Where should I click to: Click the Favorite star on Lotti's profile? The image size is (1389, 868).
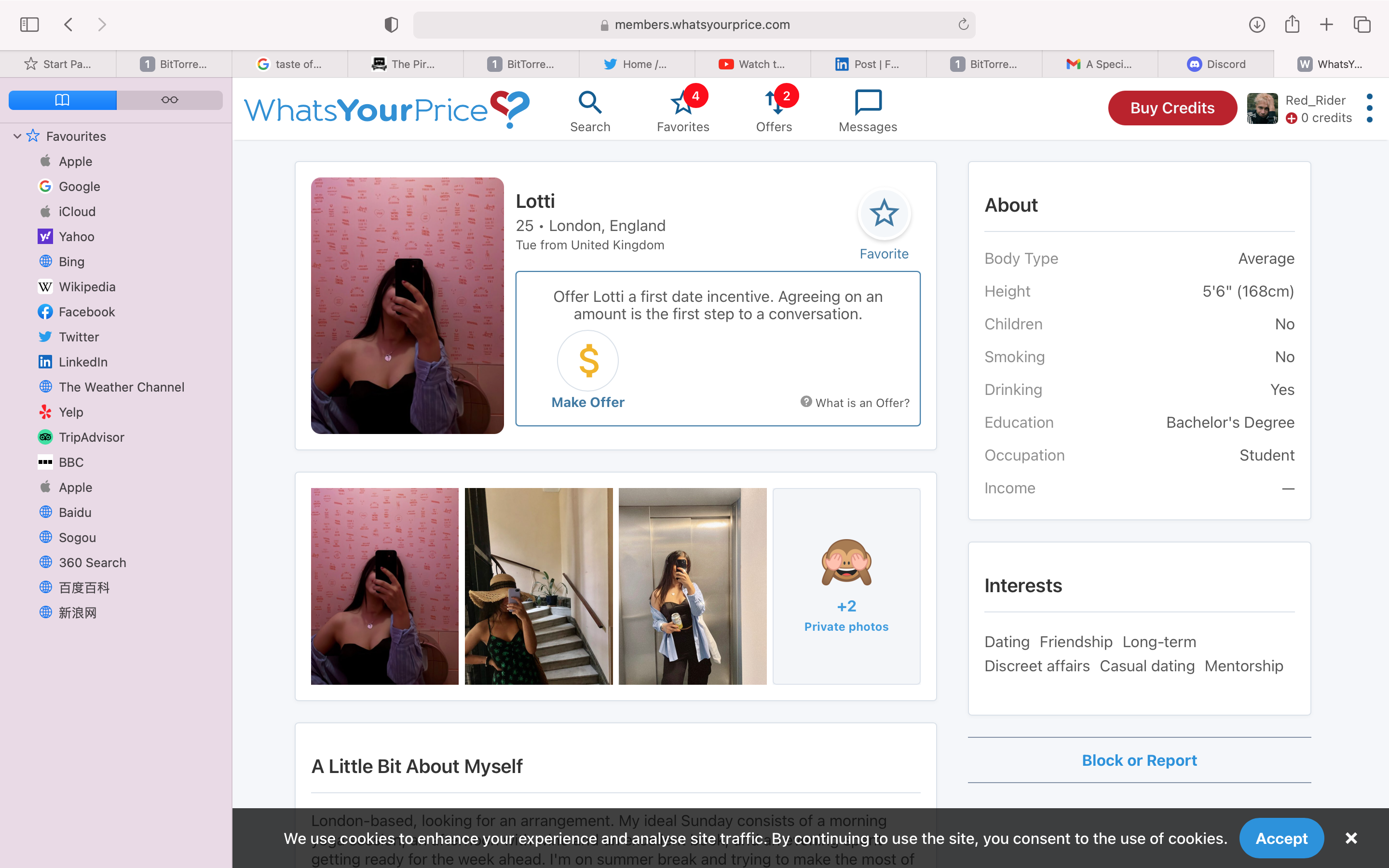884,214
